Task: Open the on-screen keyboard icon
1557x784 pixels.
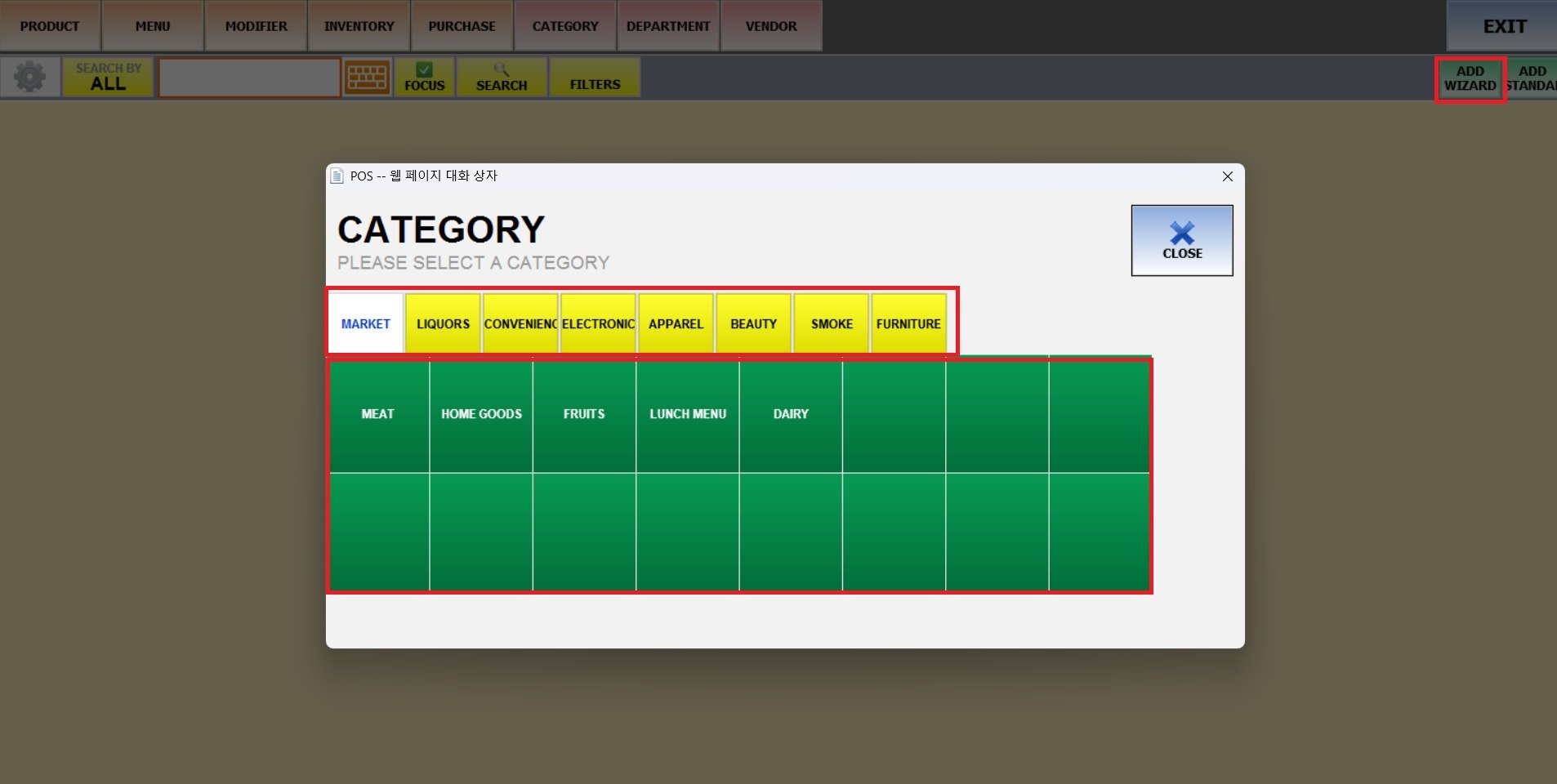Action: click(367, 78)
